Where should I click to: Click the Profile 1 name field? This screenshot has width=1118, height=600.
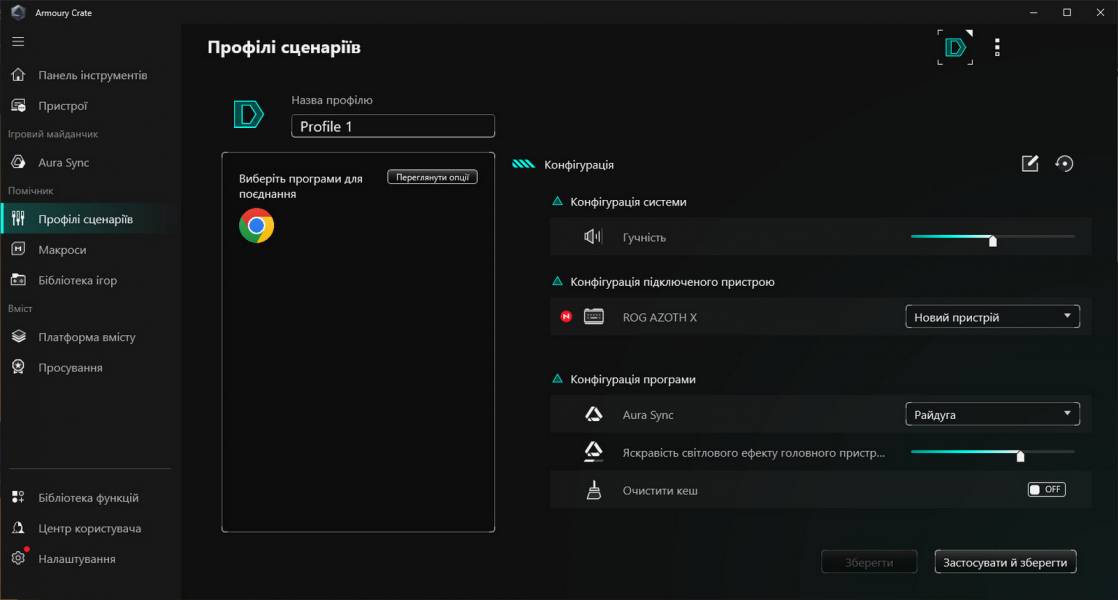point(393,127)
